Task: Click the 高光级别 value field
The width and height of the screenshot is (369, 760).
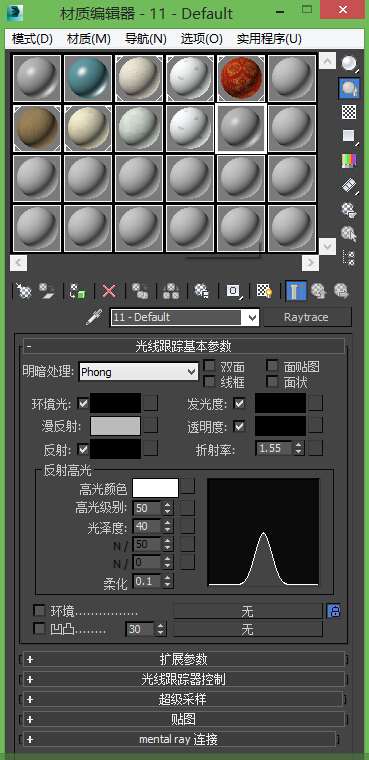Action: point(147,508)
